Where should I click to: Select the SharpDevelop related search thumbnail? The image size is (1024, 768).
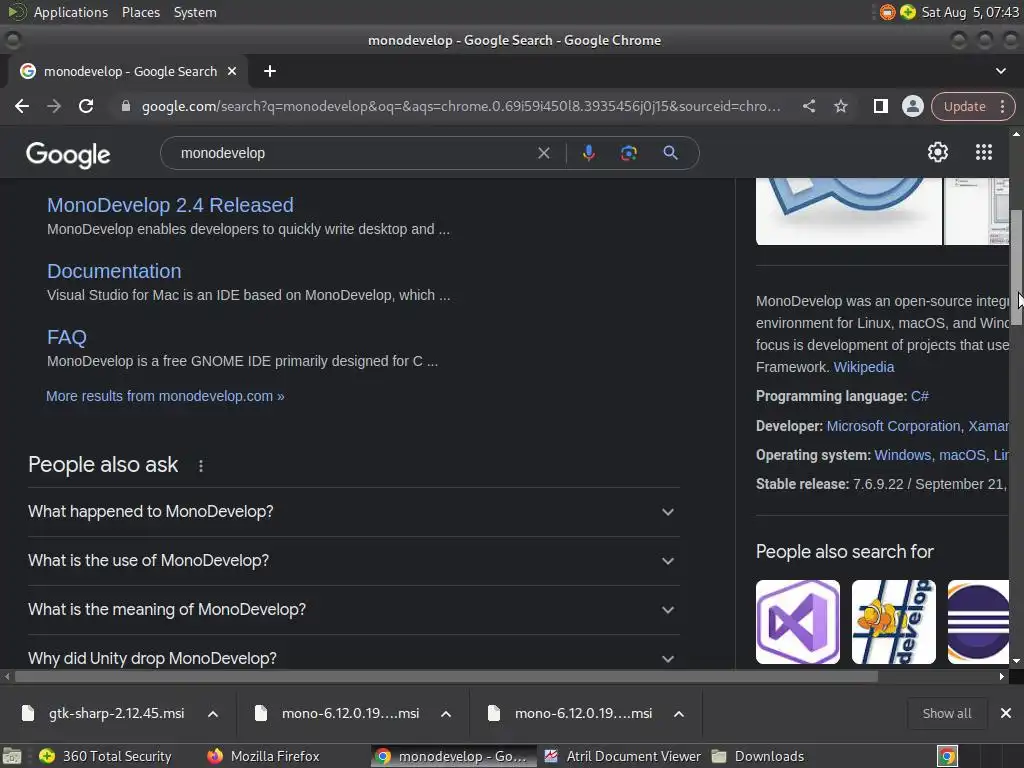click(x=893, y=622)
